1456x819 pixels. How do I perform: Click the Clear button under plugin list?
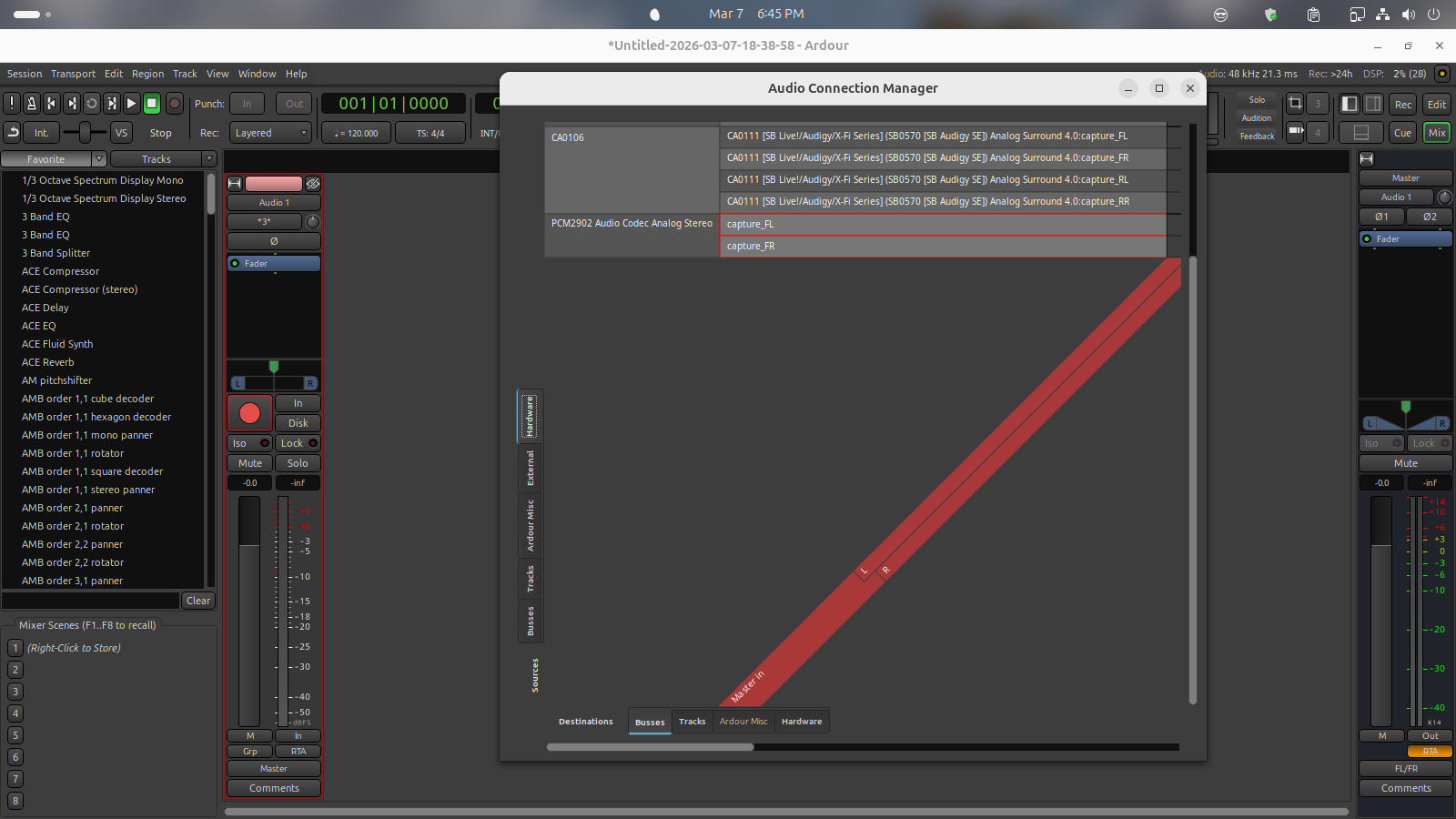(197, 601)
